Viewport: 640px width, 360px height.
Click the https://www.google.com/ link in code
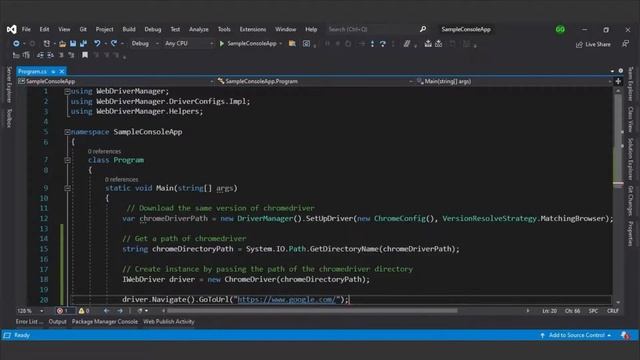click(x=287, y=300)
